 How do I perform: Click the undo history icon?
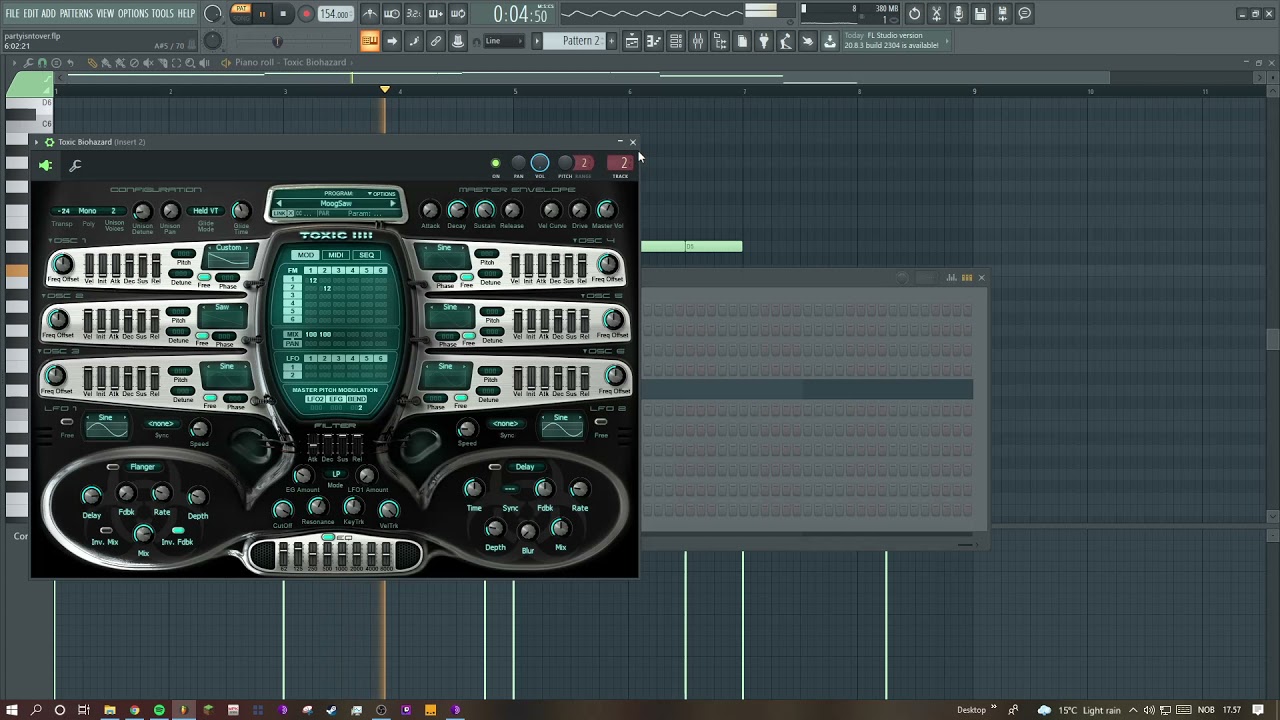[914, 14]
